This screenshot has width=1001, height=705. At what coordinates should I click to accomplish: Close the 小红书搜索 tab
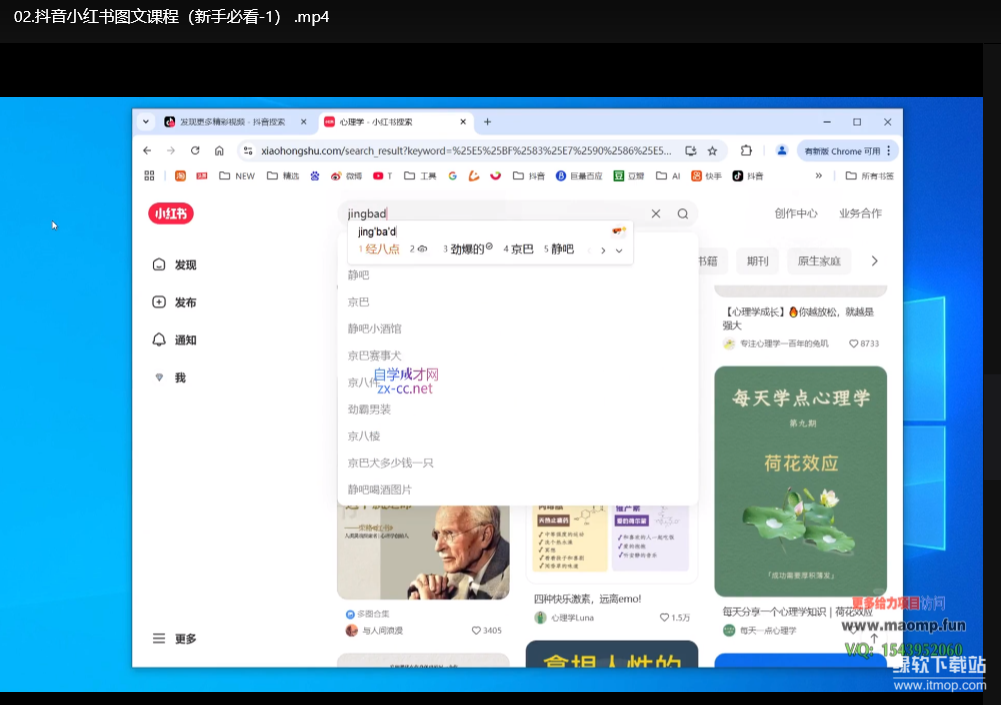463,122
